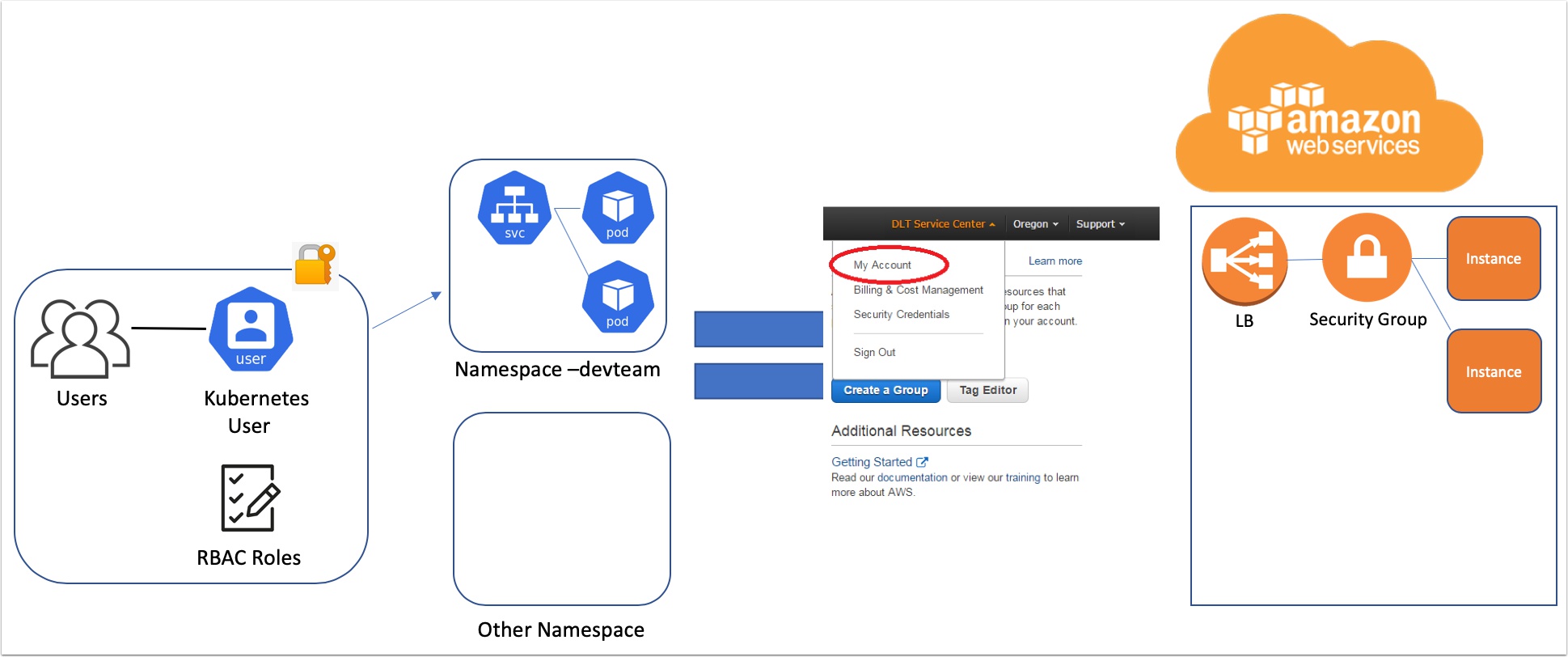Click the Security Group lock icon
Screen dimensions: 1568x657
pos(1367,257)
